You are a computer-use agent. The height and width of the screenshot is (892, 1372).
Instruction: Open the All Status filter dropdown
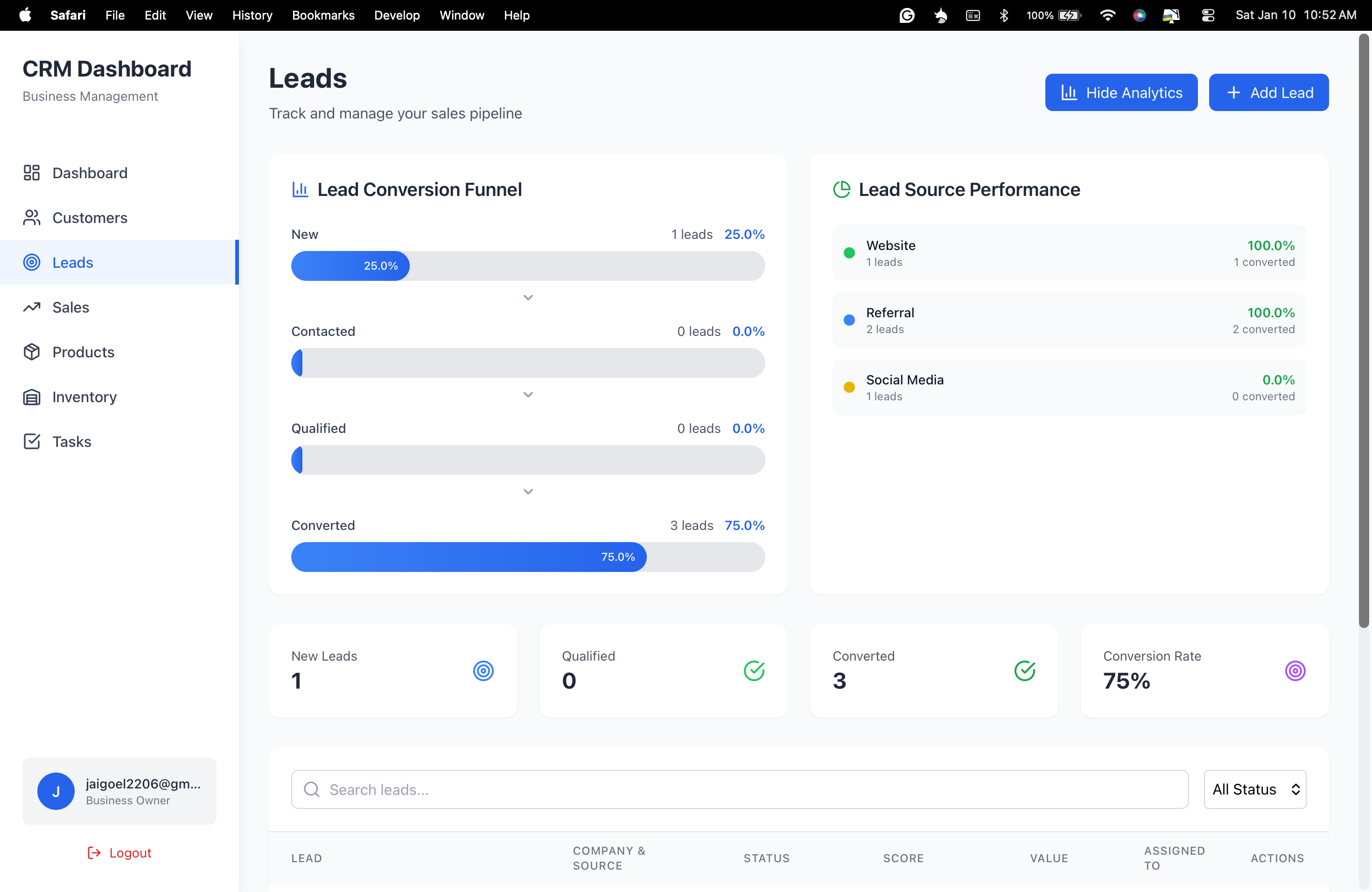[1255, 789]
